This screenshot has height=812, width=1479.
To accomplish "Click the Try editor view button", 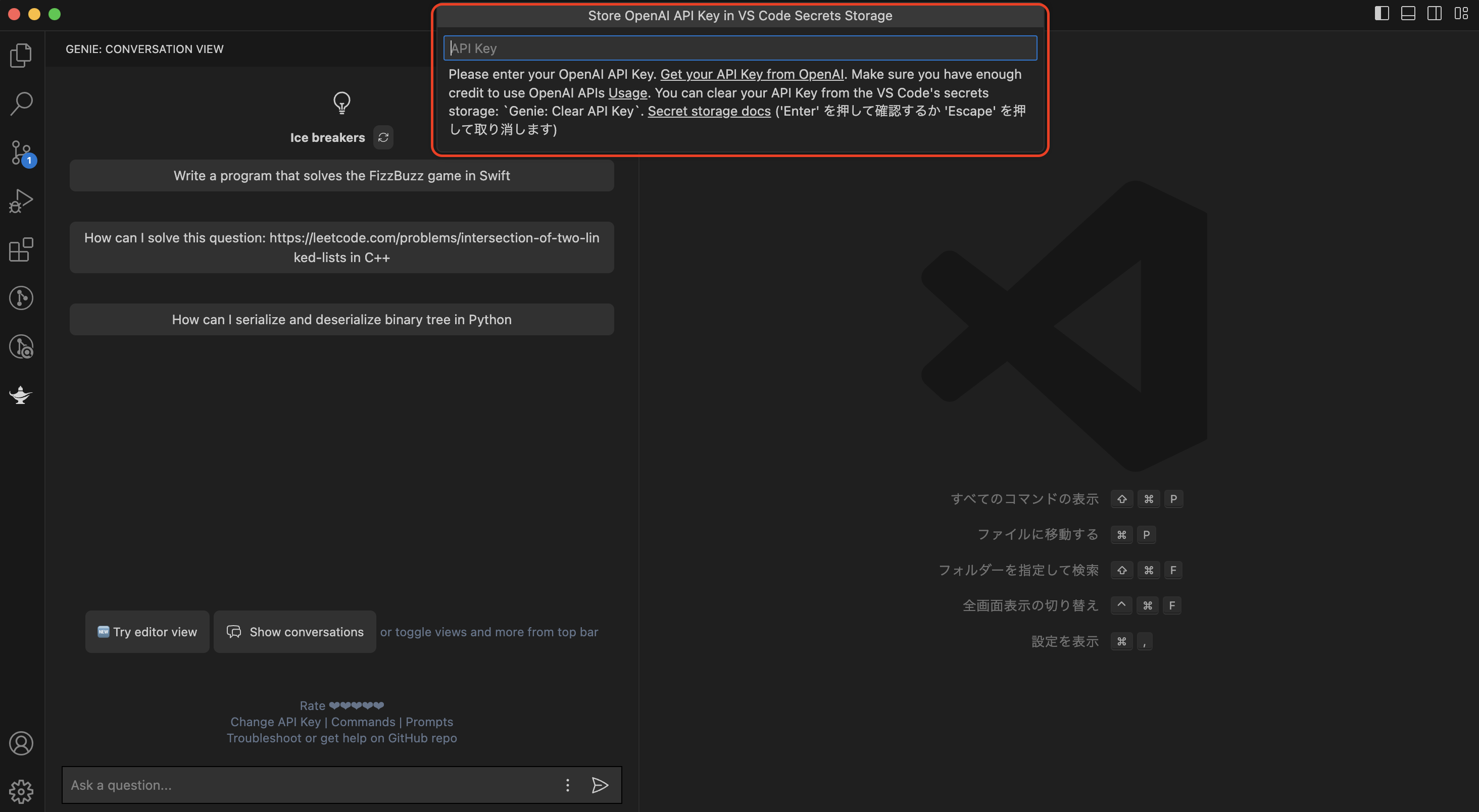I will pos(147,632).
